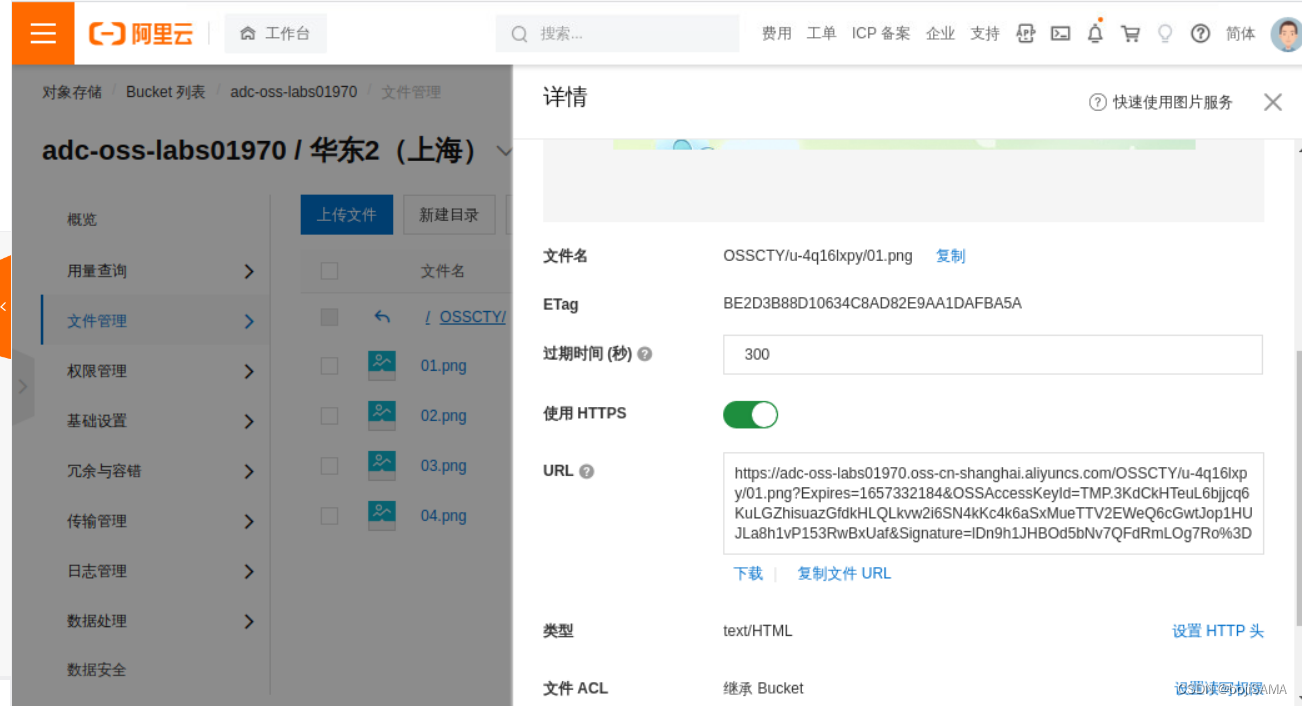This screenshot has height=706, width=1302.
Task: Click the 上传文件 button
Action: [346, 214]
